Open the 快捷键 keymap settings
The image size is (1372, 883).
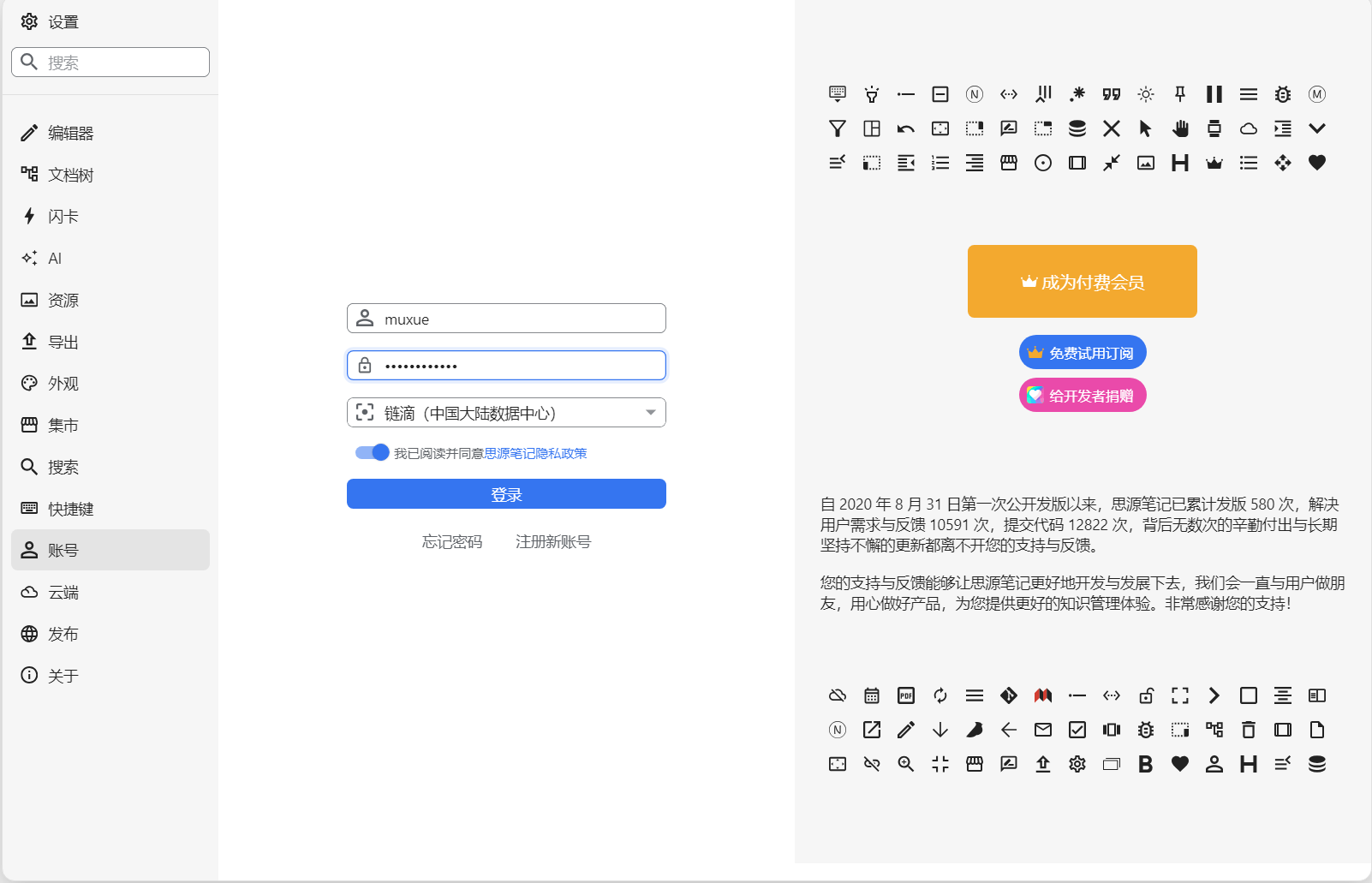tap(110, 509)
